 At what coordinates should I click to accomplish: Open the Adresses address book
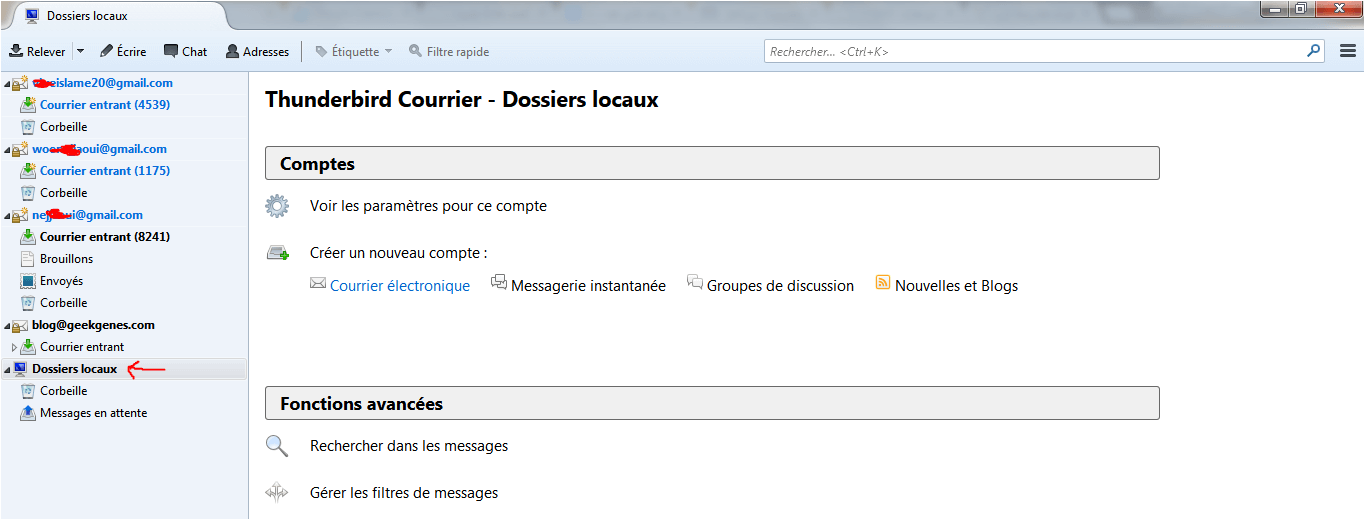pos(258,51)
